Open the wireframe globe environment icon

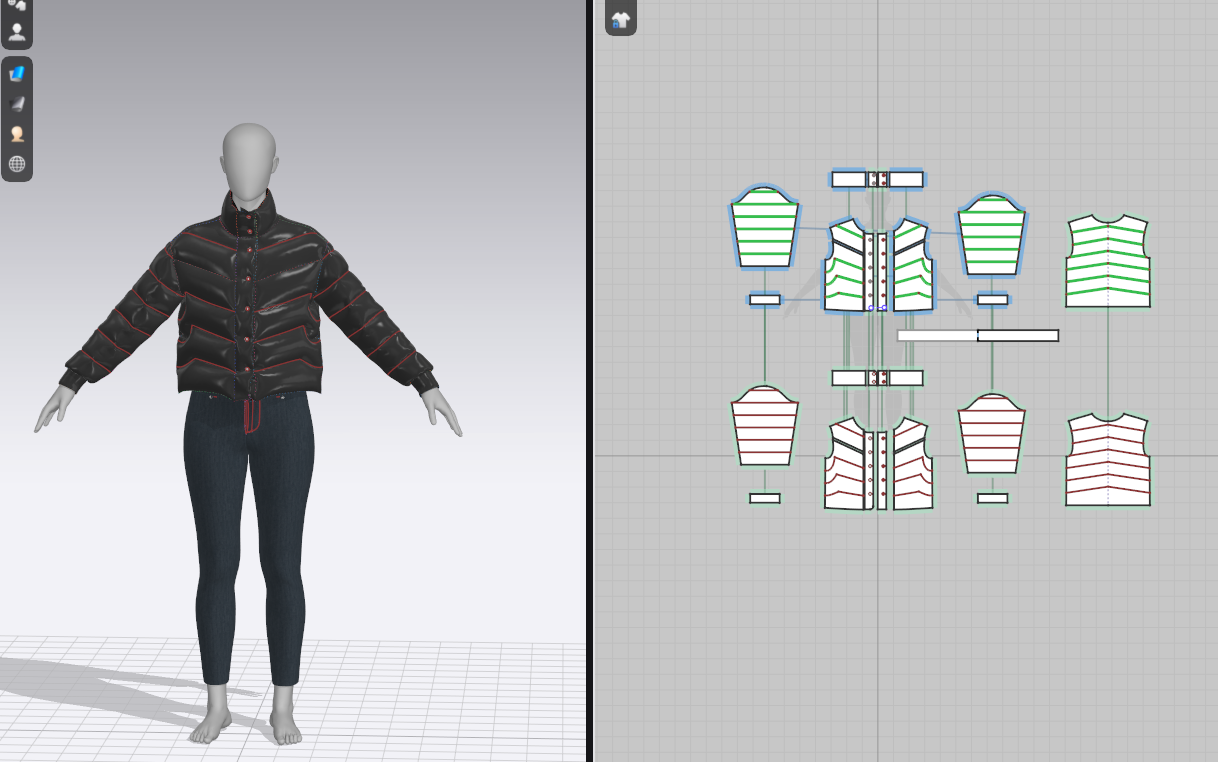pos(17,164)
